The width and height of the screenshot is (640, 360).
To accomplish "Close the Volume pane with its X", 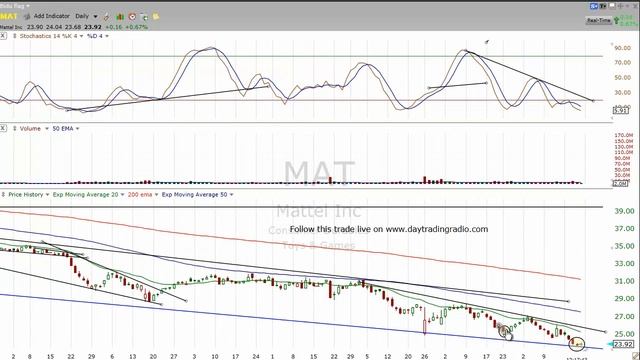I will tap(3, 128).
